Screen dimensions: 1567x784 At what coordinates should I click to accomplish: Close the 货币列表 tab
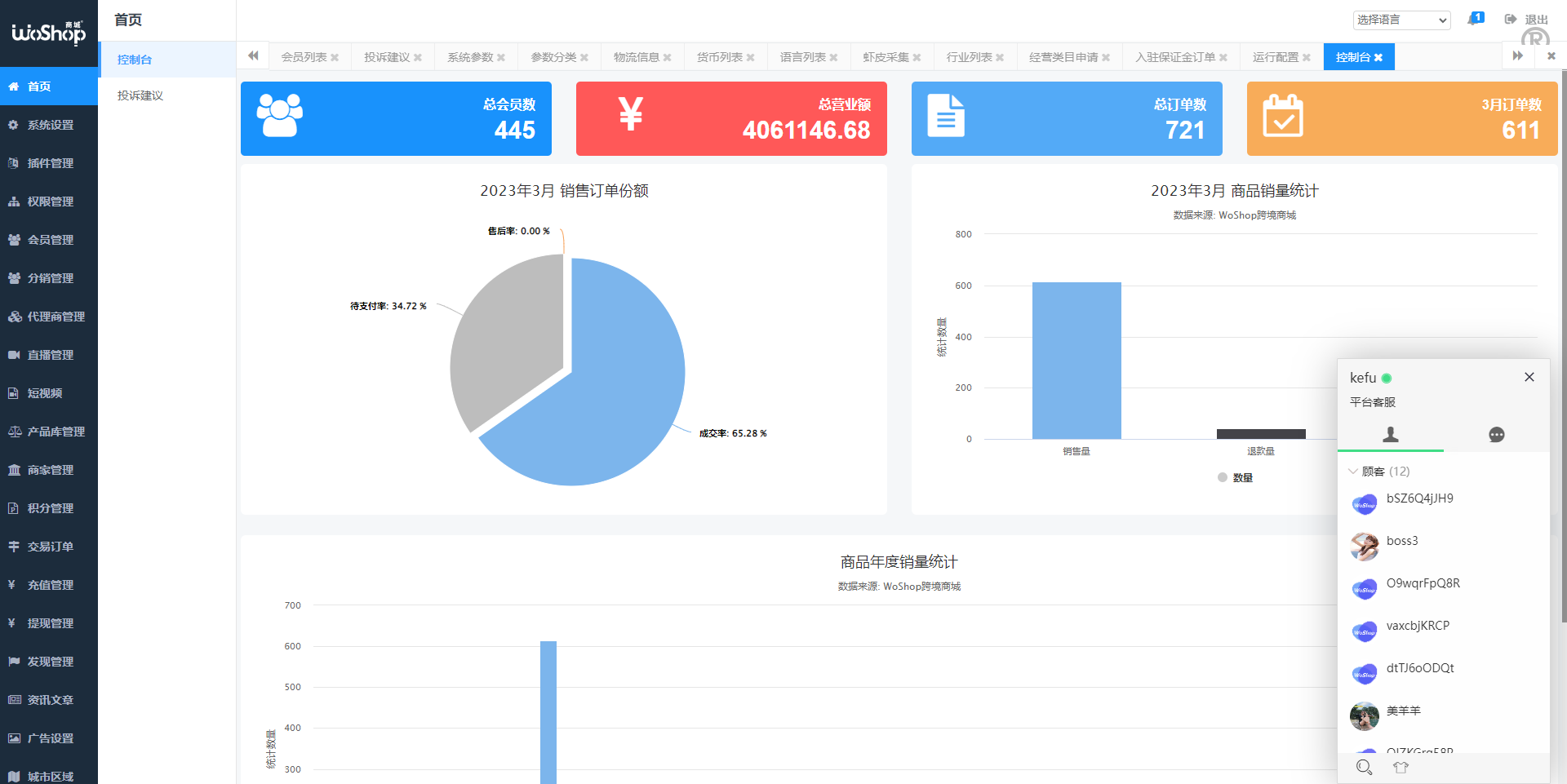pos(750,58)
